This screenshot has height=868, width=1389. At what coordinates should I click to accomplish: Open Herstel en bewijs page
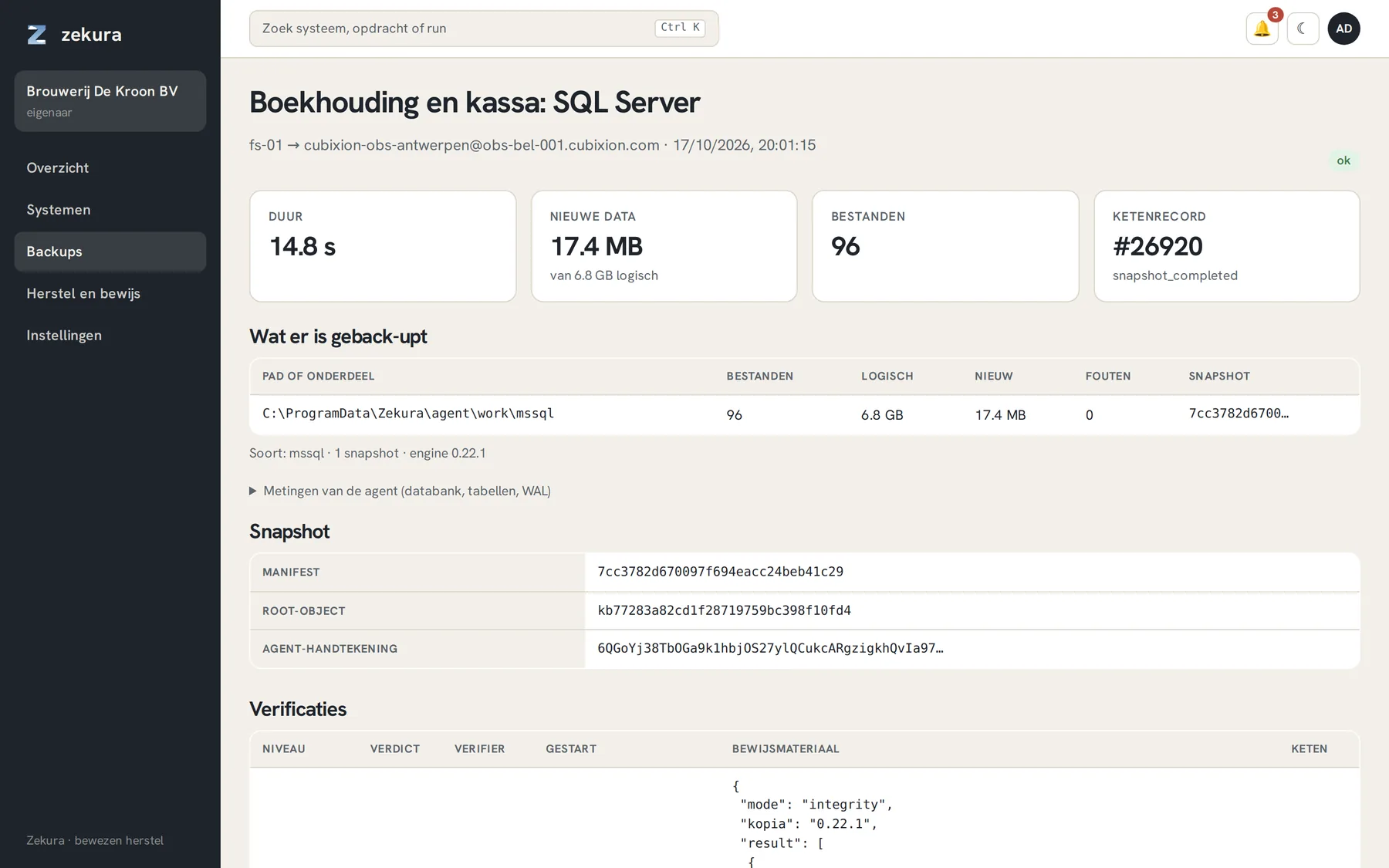(110, 293)
